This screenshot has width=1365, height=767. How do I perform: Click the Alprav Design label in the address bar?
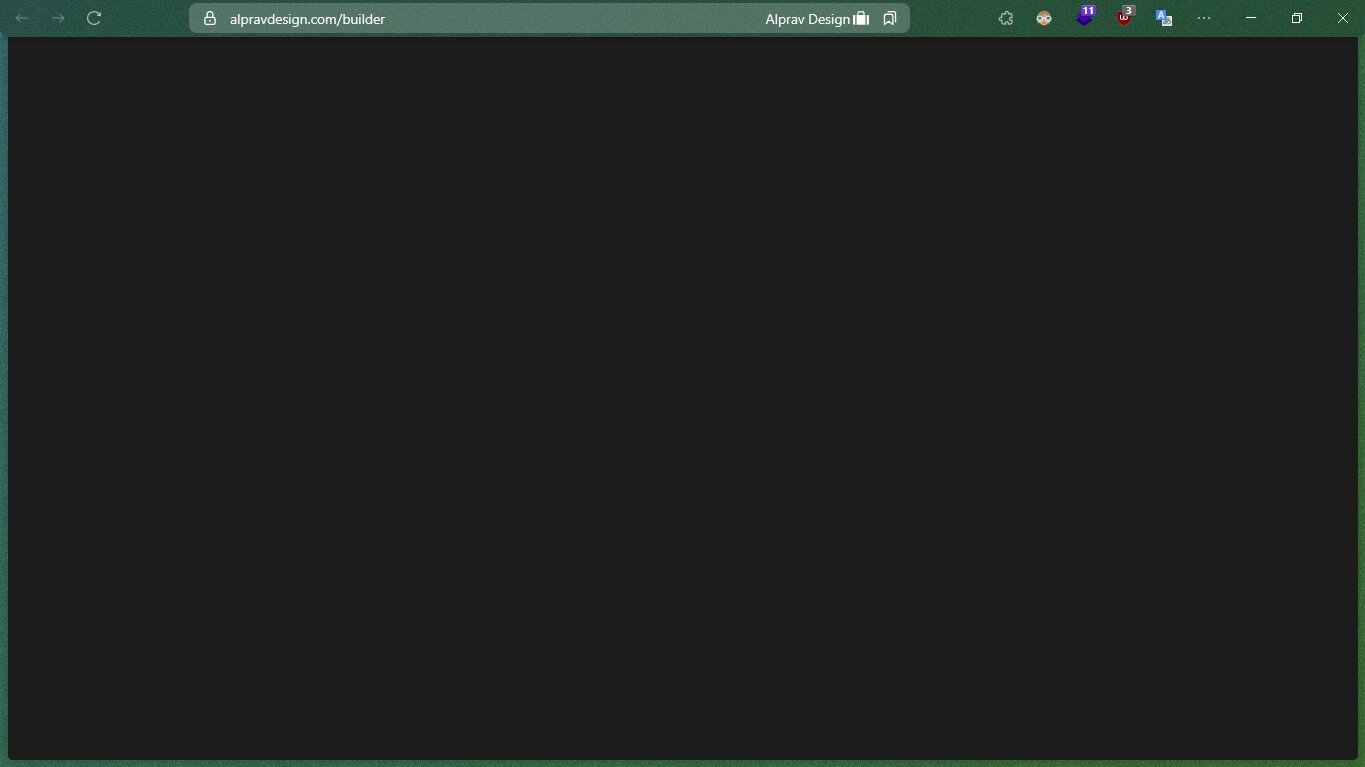pyautogui.click(x=807, y=19)
